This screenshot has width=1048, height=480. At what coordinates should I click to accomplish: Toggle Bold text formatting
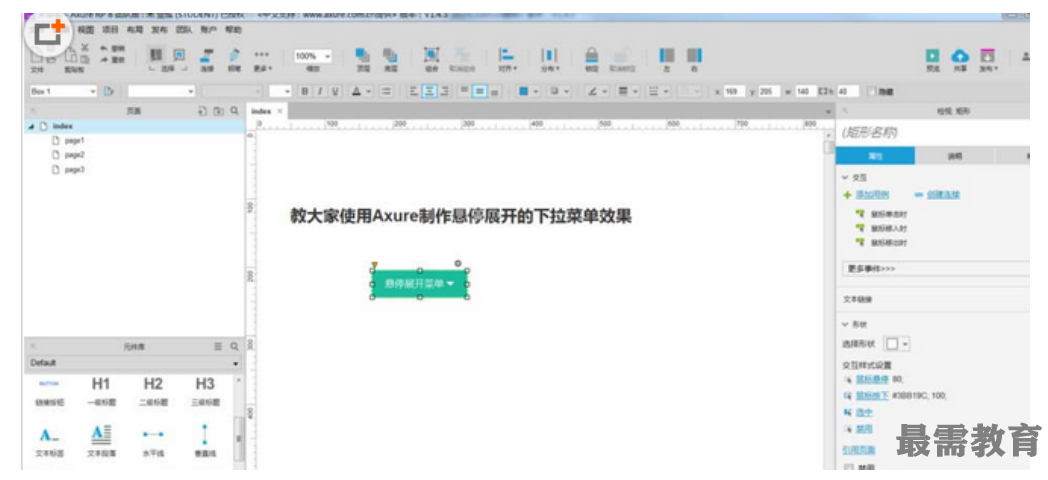(305, 91)
